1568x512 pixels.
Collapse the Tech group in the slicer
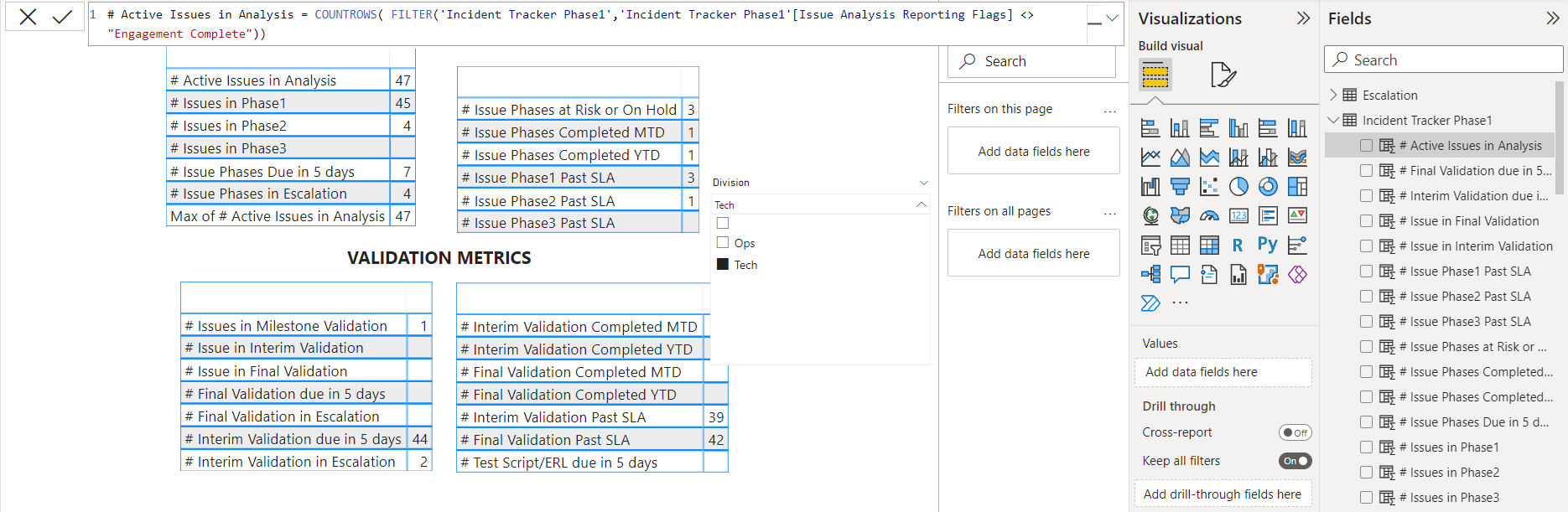922,204
